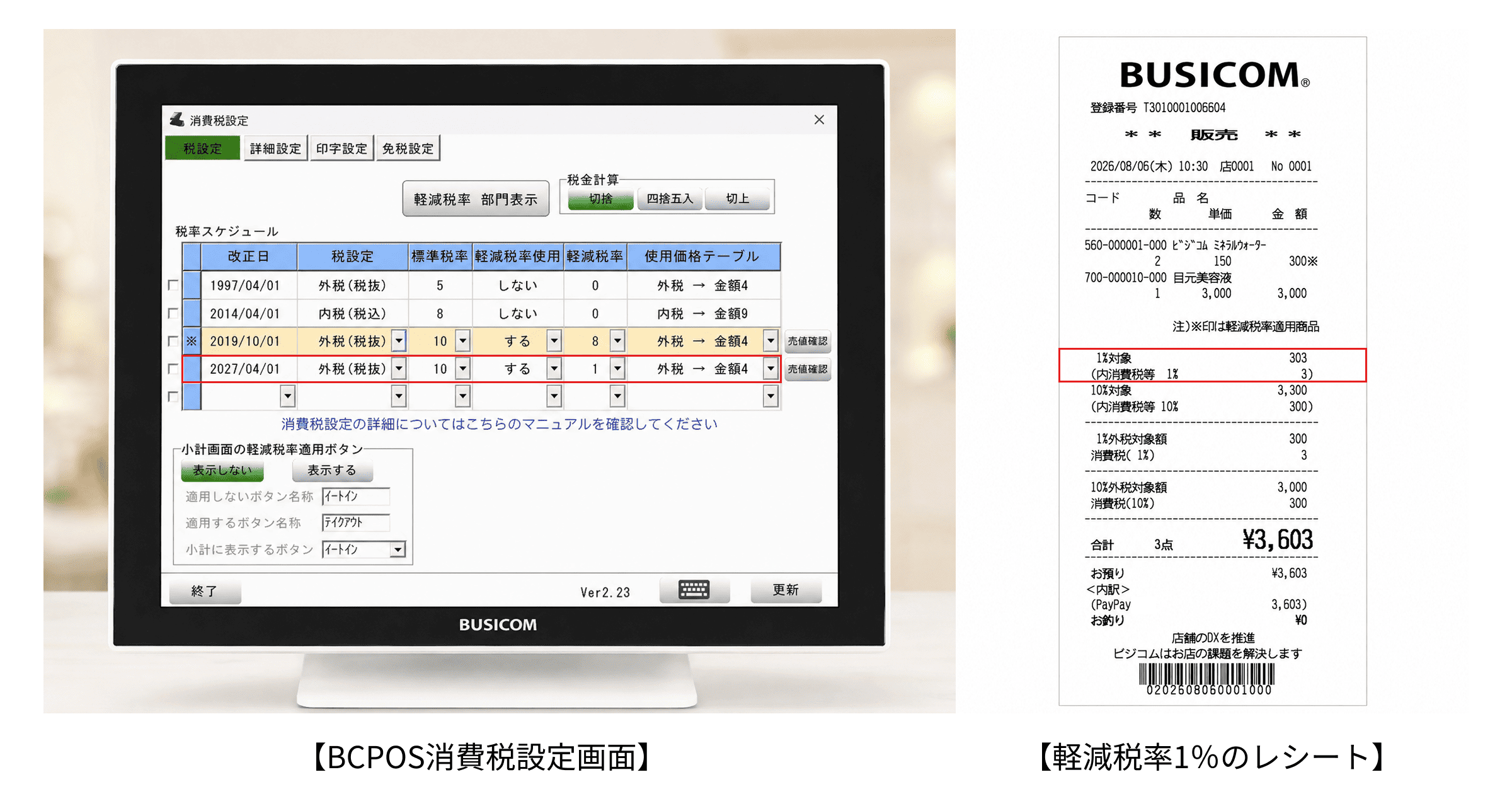The image size is (1512, 794).
Task: Click 外税 → 金額4 cell in the 1997/04/01 row
Action: (x=703, y=285)
